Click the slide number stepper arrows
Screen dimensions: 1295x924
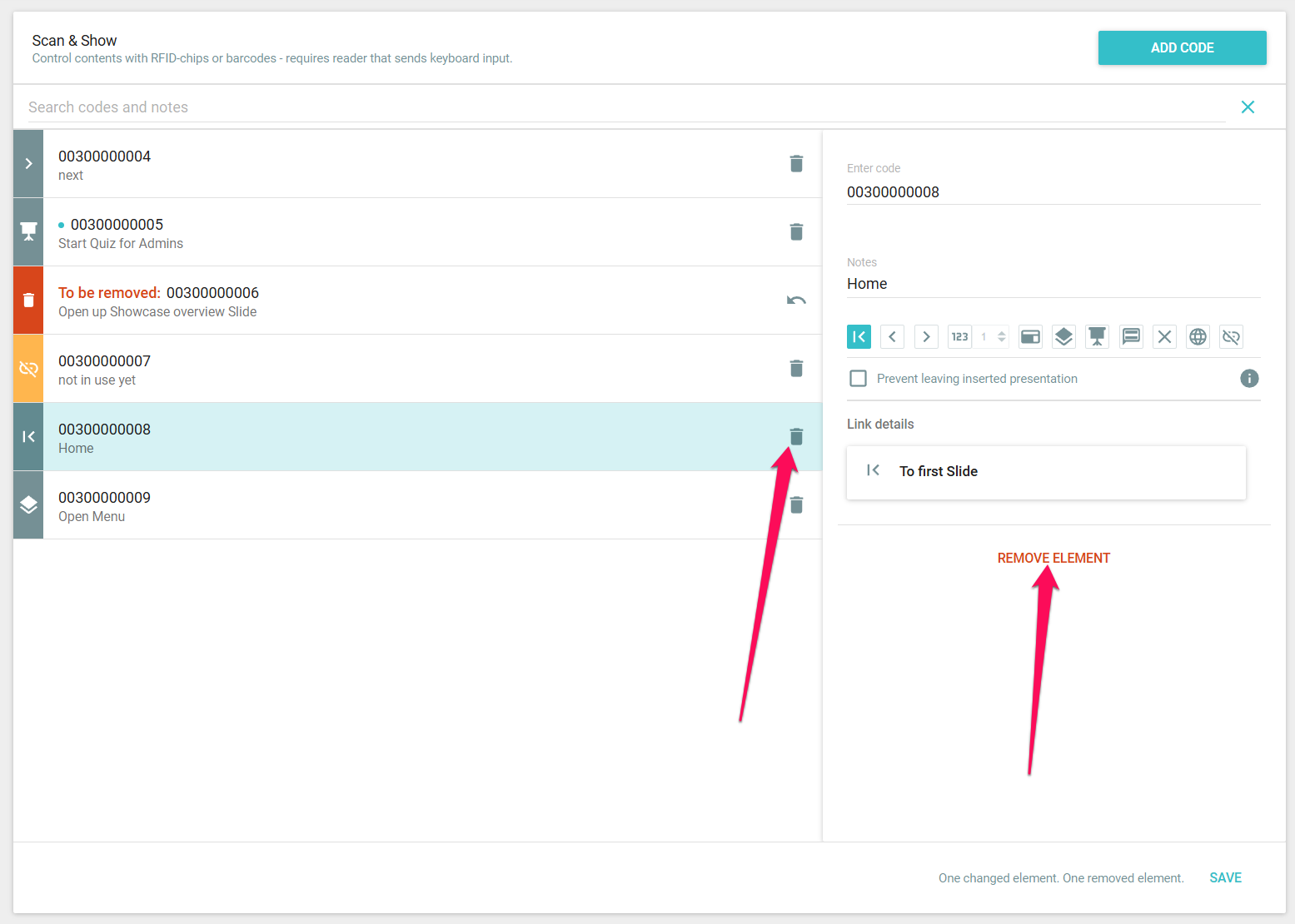1002,337
